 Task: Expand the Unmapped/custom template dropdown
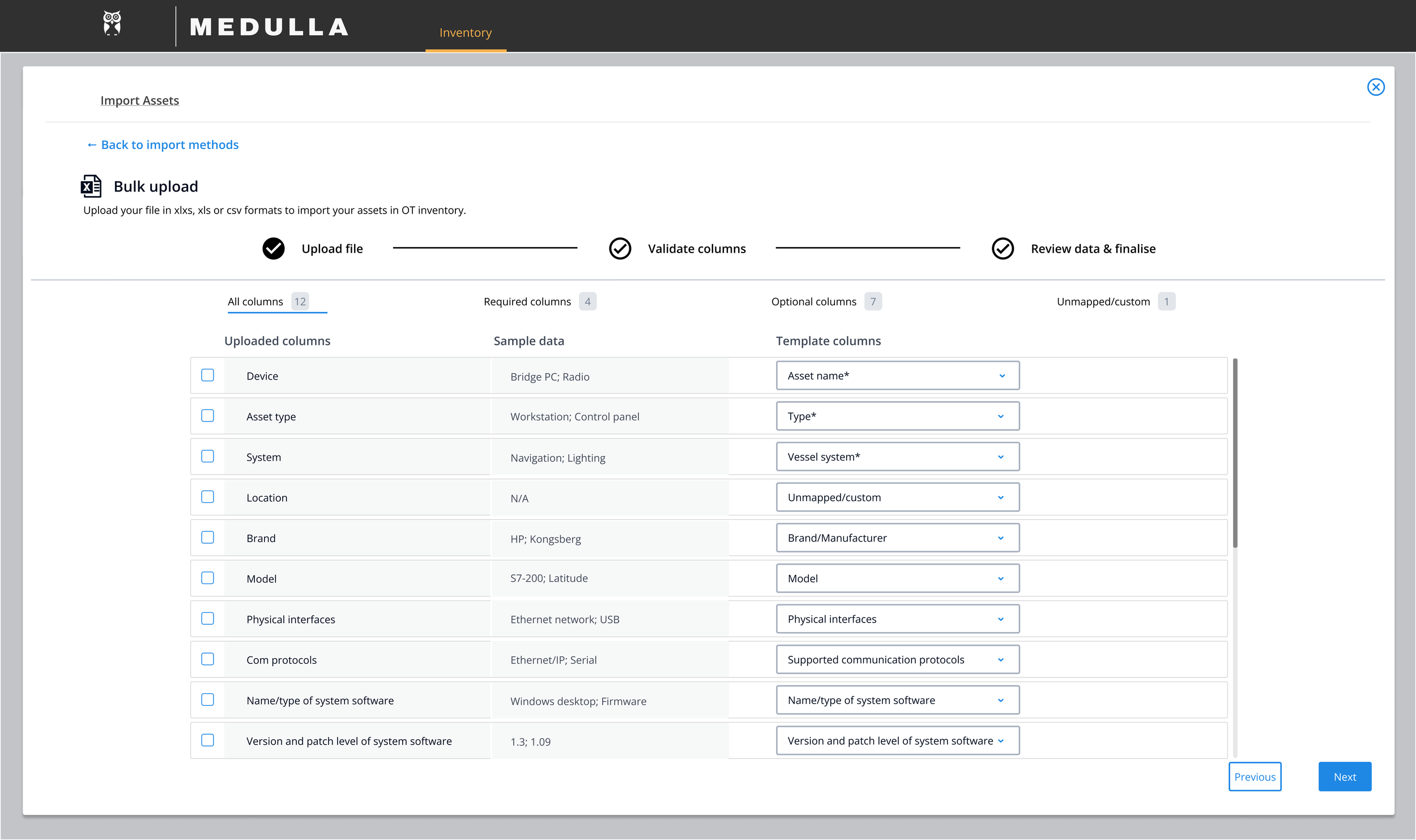coord(897,497)
